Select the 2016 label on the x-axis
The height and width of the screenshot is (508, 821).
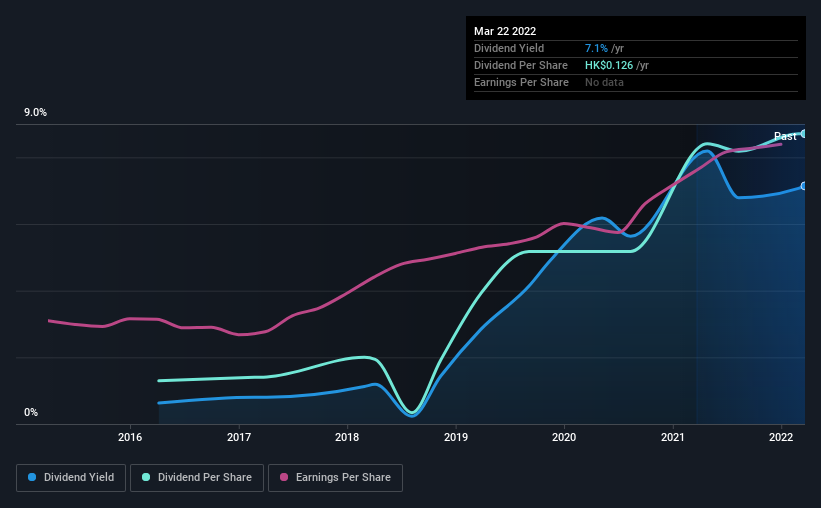(130, 437)
